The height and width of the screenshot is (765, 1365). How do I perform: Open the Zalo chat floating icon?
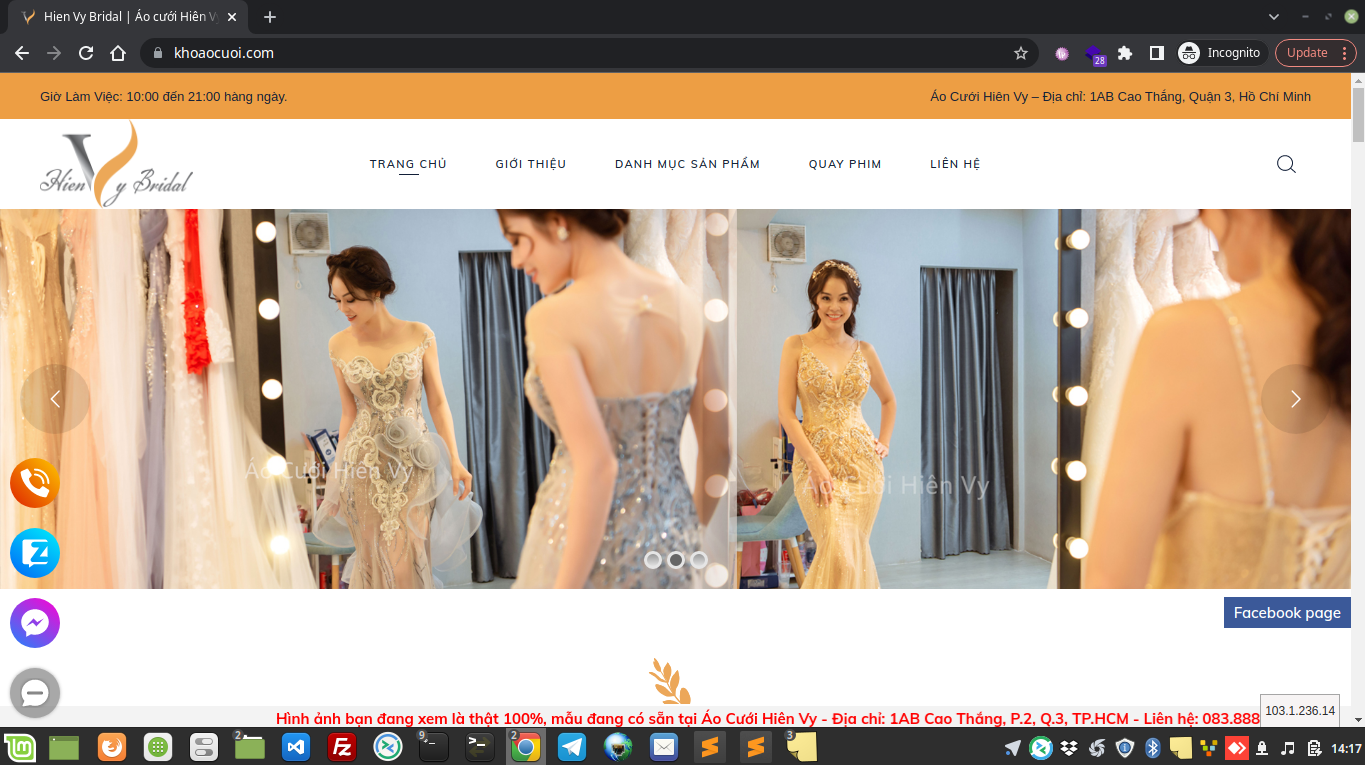click(35, 553)
